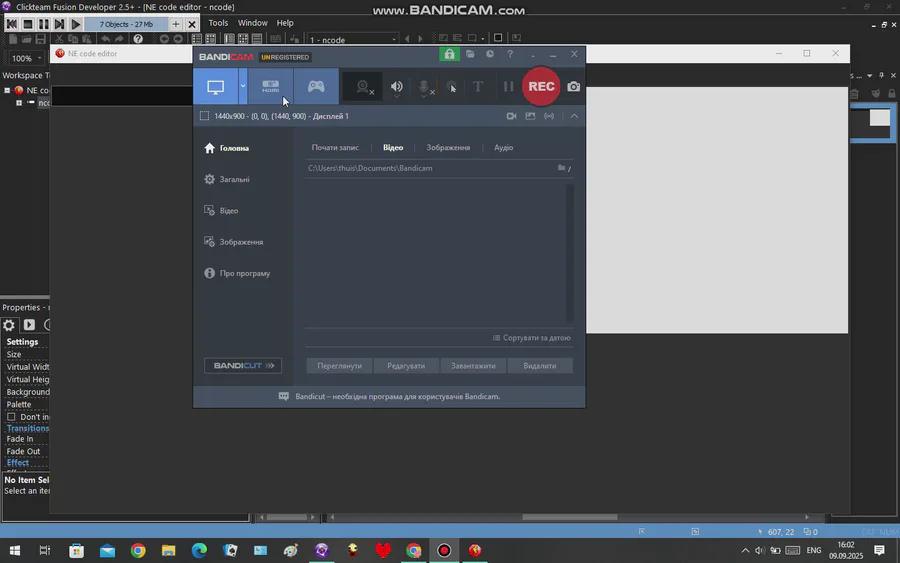Open File Explorer from the taskbar
This screenshot has height=563, width=900.
(x=168, y=551)
